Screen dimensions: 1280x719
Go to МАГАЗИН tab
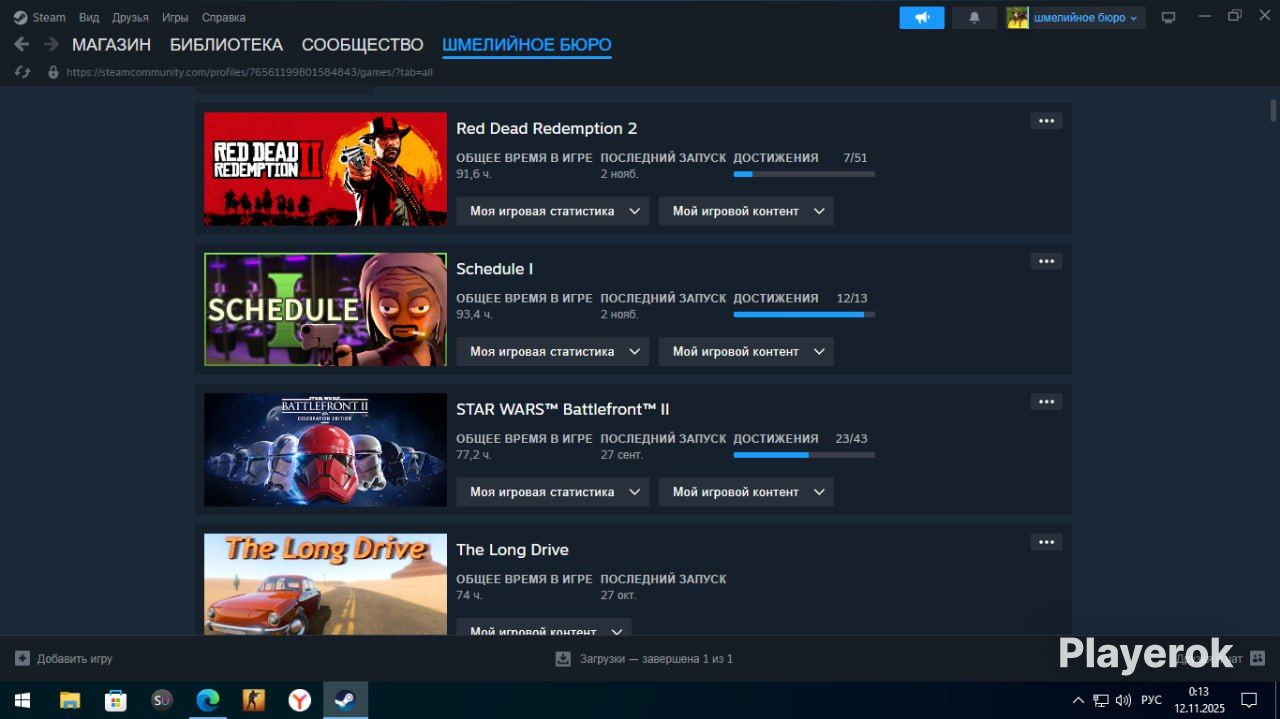[111, 45]
